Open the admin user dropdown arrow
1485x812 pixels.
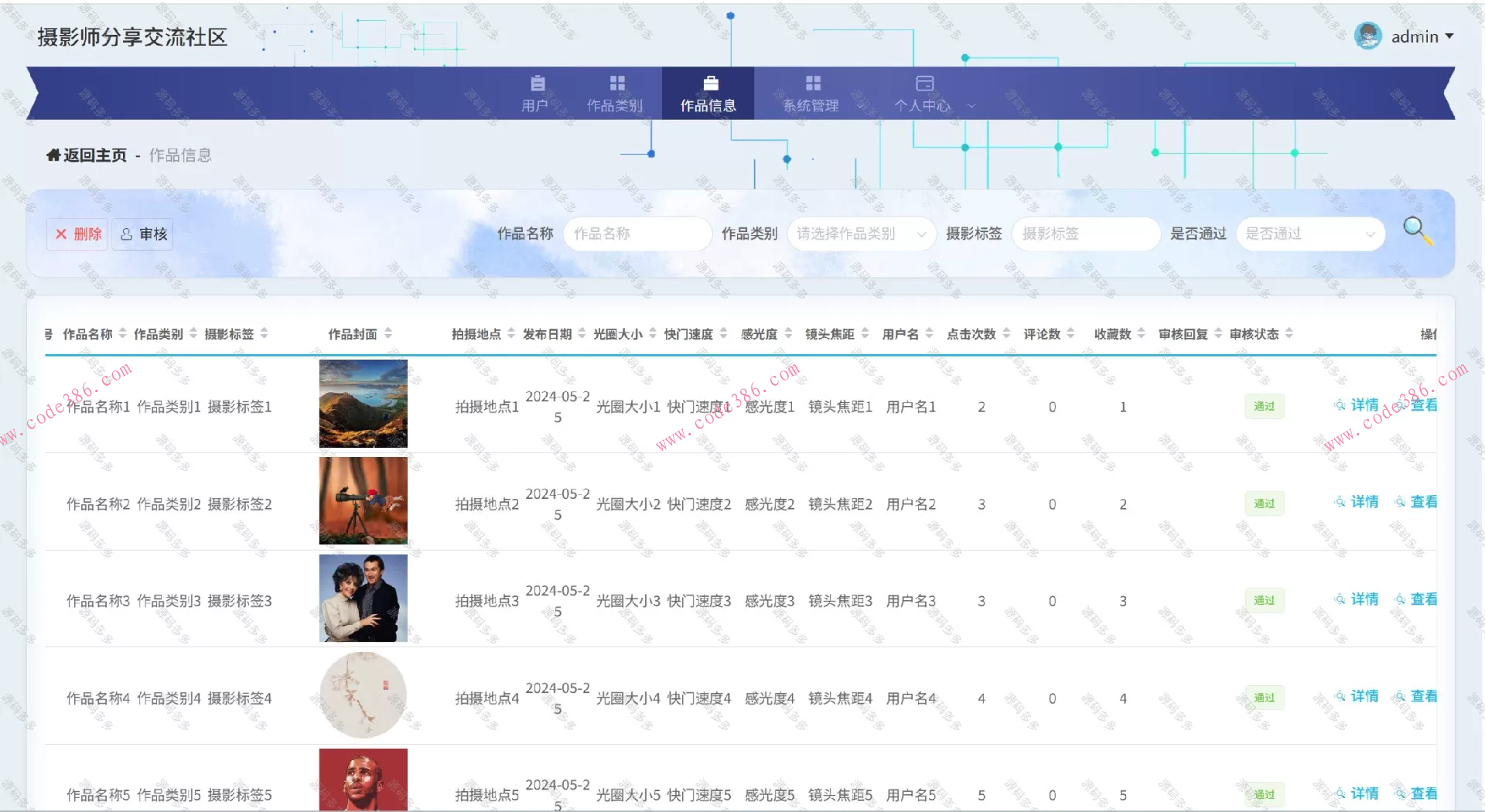[x=1449, y=36]
